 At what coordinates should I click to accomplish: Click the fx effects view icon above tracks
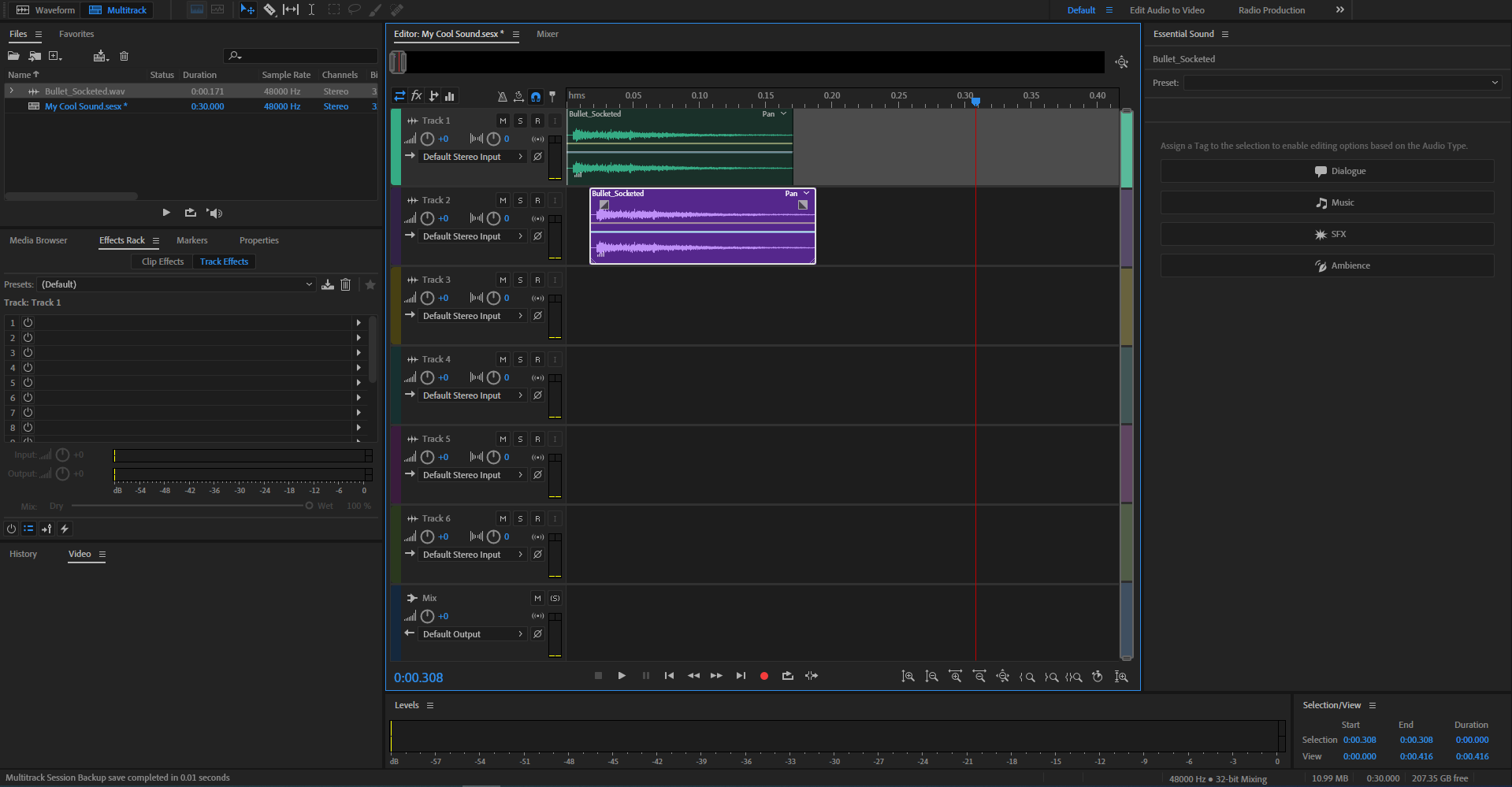[x=417, y=96]
